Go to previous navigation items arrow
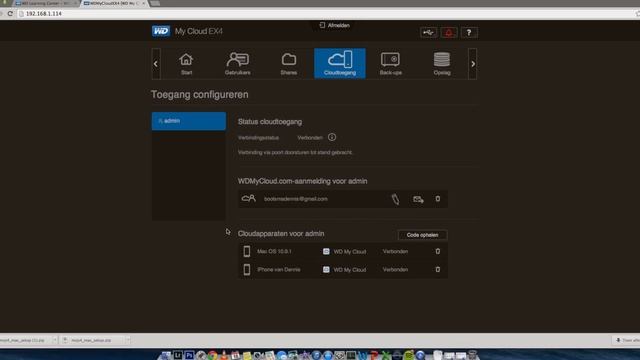Image resolution: width=640 pixels, height=360 pixels. [x=156, y=64]
